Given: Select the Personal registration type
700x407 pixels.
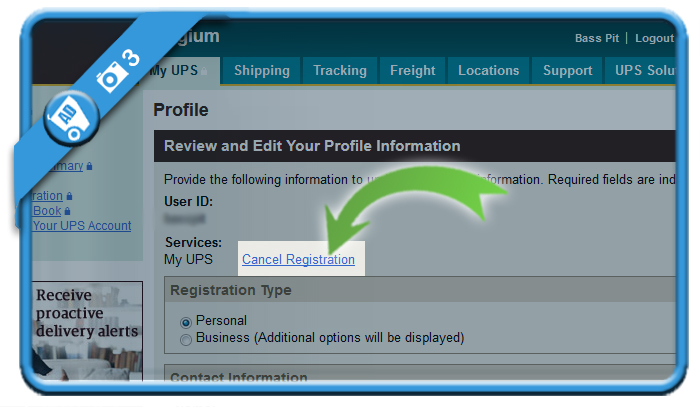Looking at the screenshot, I should (186, 322).
